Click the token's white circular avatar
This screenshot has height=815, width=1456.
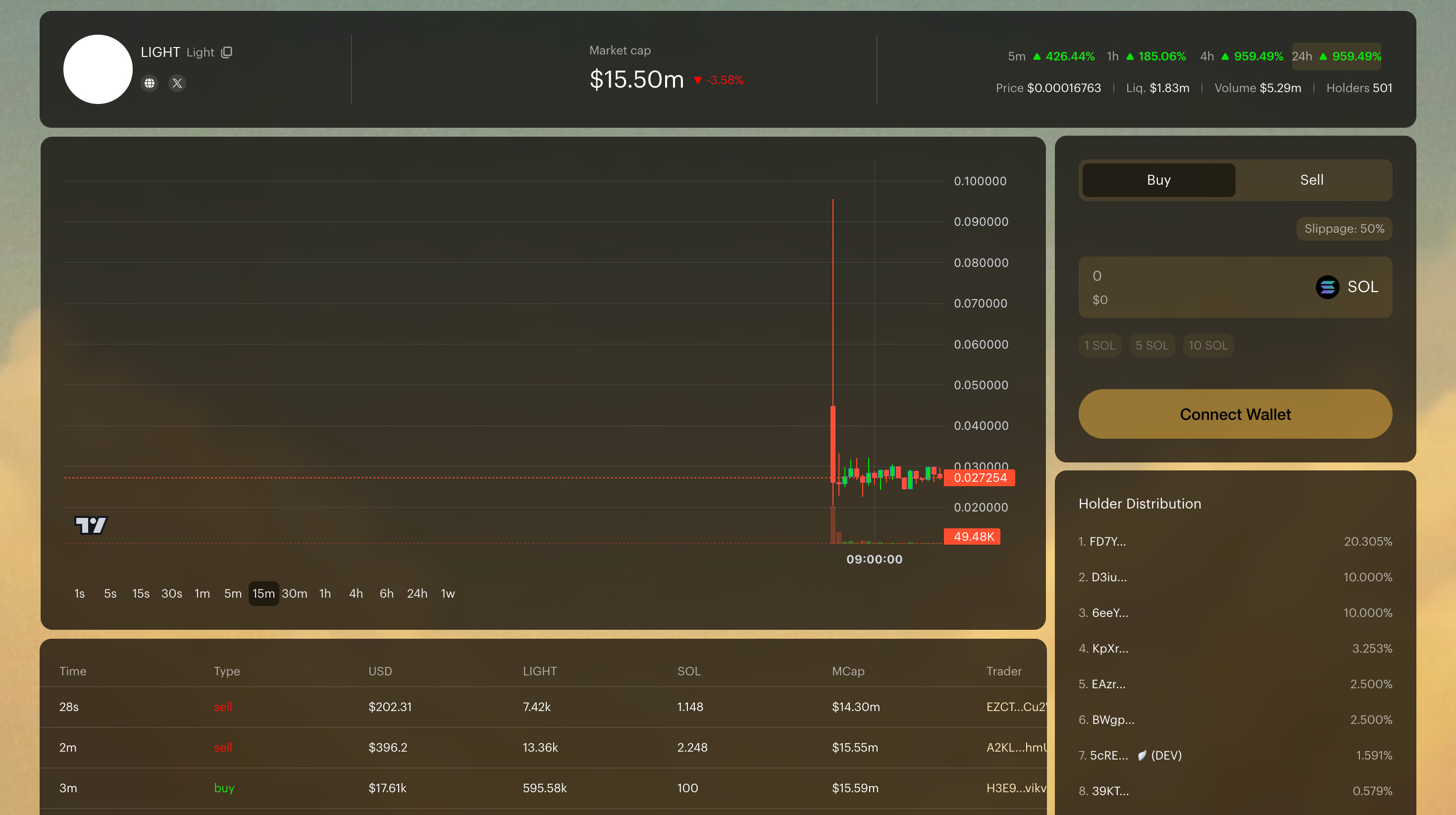click(98, 69)
